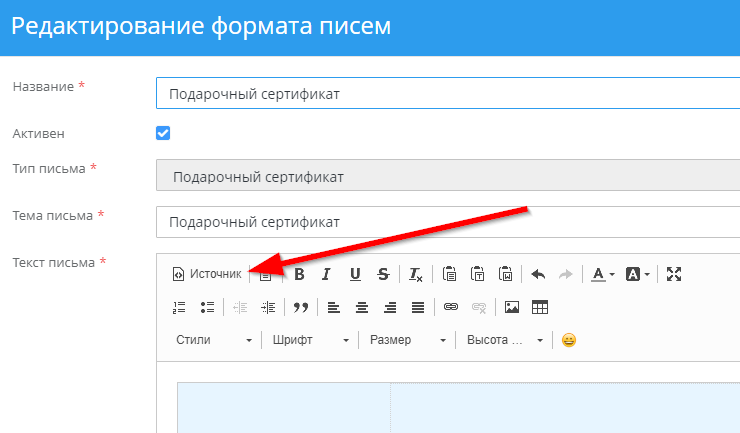Viewport: 740px width, 433px height.
Task: Toggle italic formatting
Action: pos(326,274)
